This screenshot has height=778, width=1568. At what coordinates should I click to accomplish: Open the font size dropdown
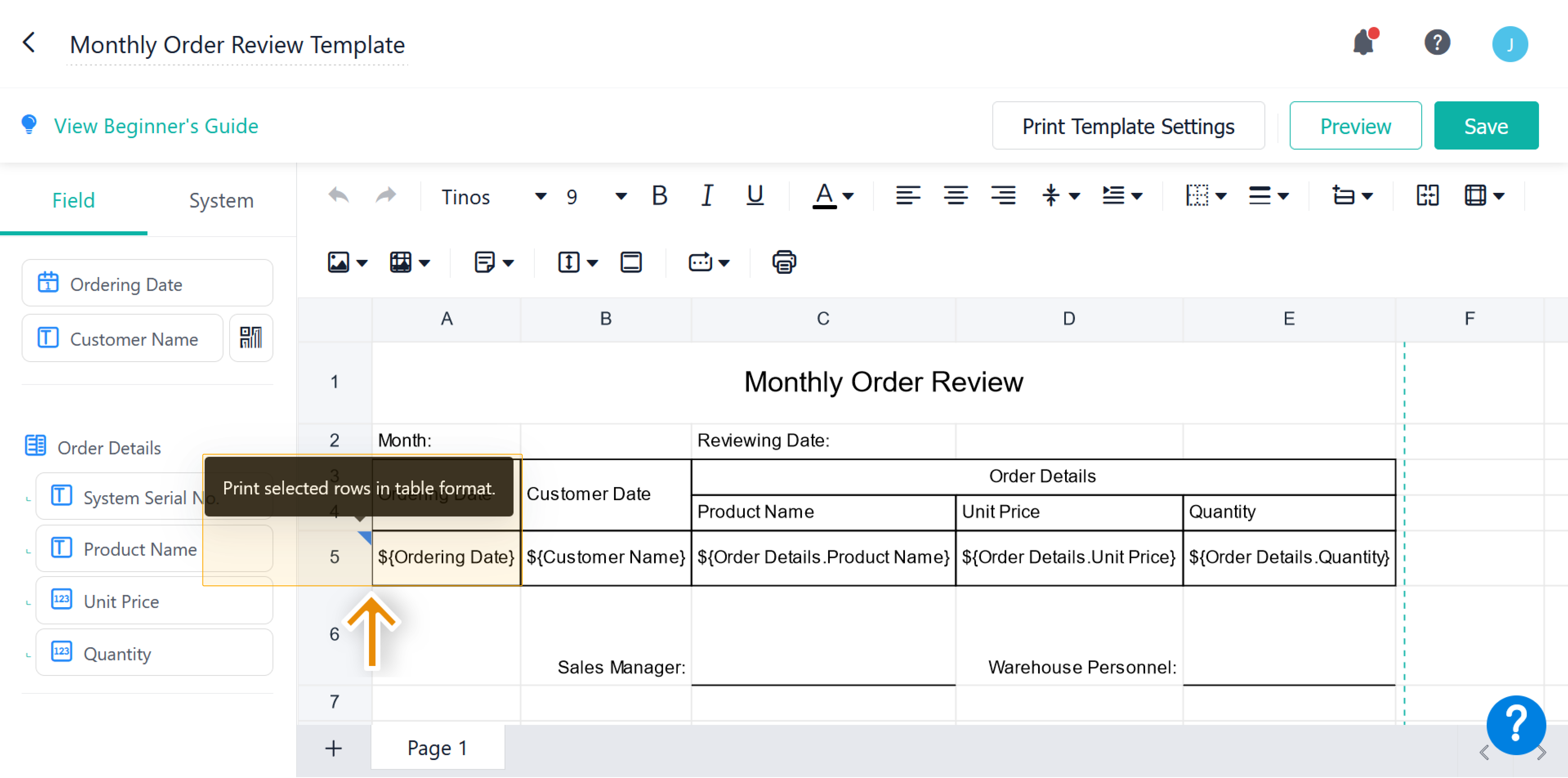coord(620,196)
